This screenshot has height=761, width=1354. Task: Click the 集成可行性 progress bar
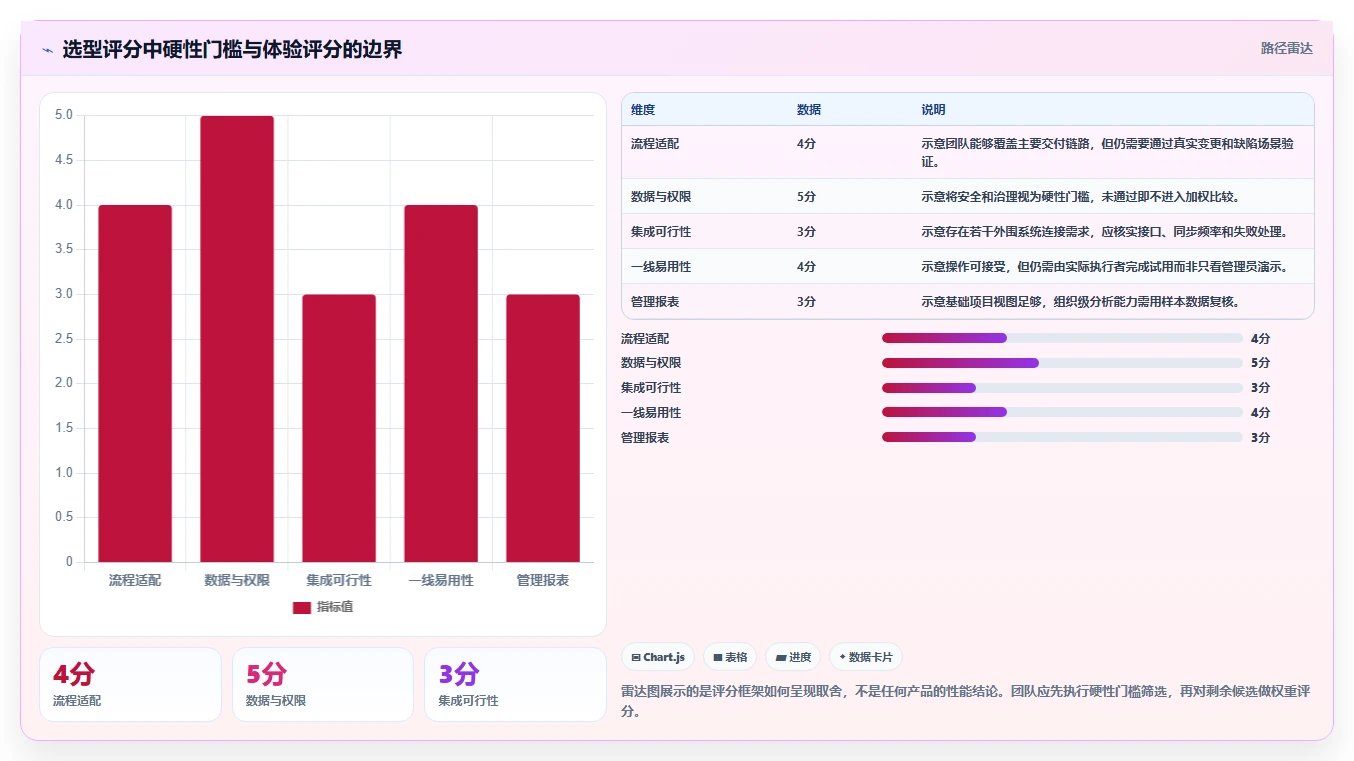pyautogui.click(x=1062, y=388)
